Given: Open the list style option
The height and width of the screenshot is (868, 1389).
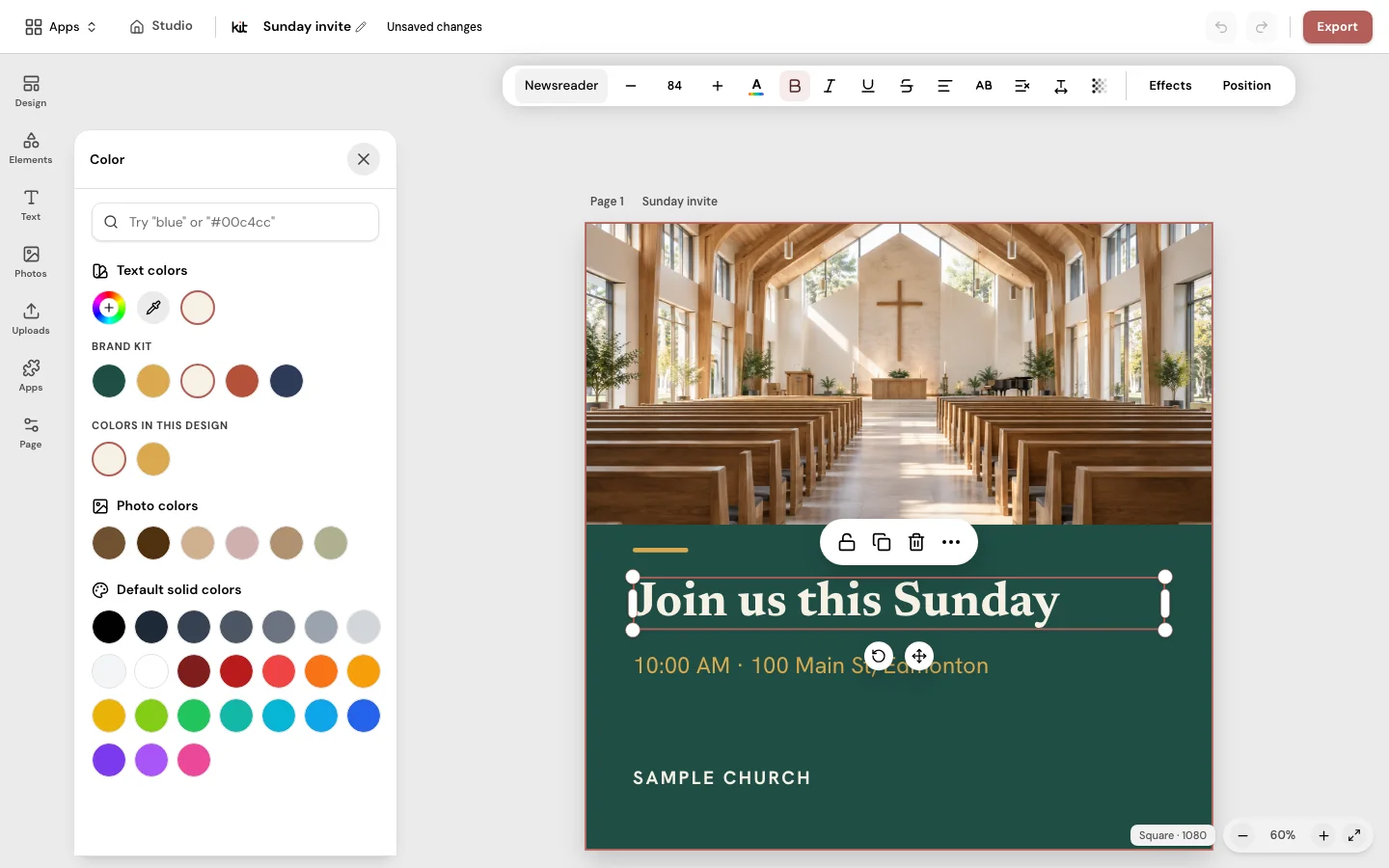Looking at the screenshot, I should [x=1022, y=86].
